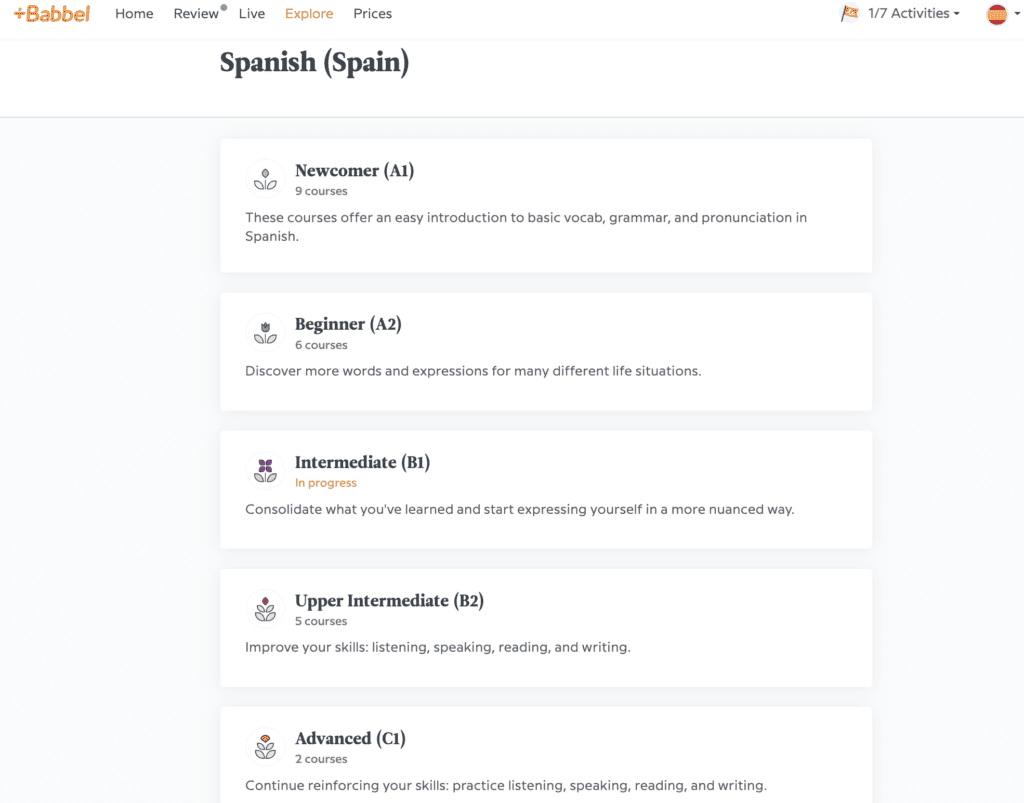The height and width of the screenshot is (803, 1024).
Task: Open the Prices page
Action: (x=372, y=13)
